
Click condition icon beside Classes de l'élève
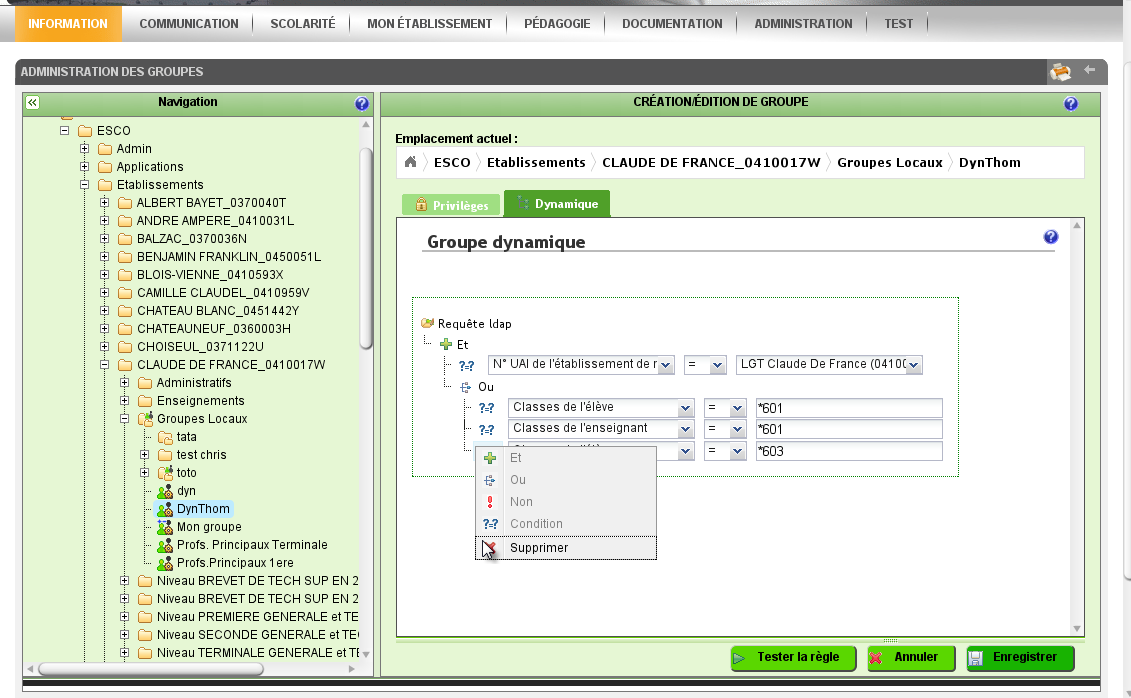pyautogui.click(x=488, y=408)
